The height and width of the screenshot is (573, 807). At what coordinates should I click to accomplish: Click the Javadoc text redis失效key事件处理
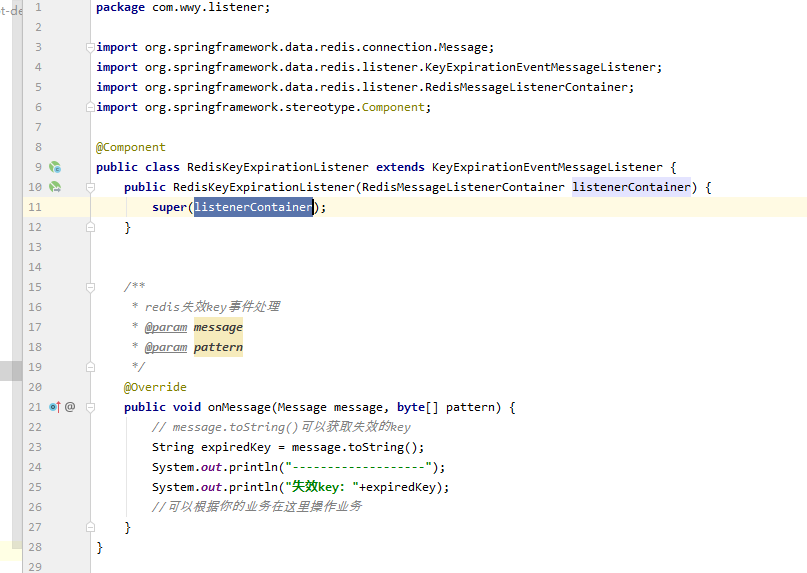212,307
